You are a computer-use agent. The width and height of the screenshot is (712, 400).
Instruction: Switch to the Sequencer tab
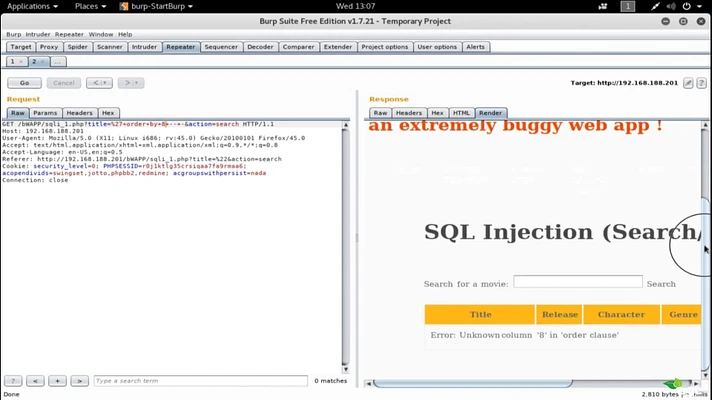221,47
